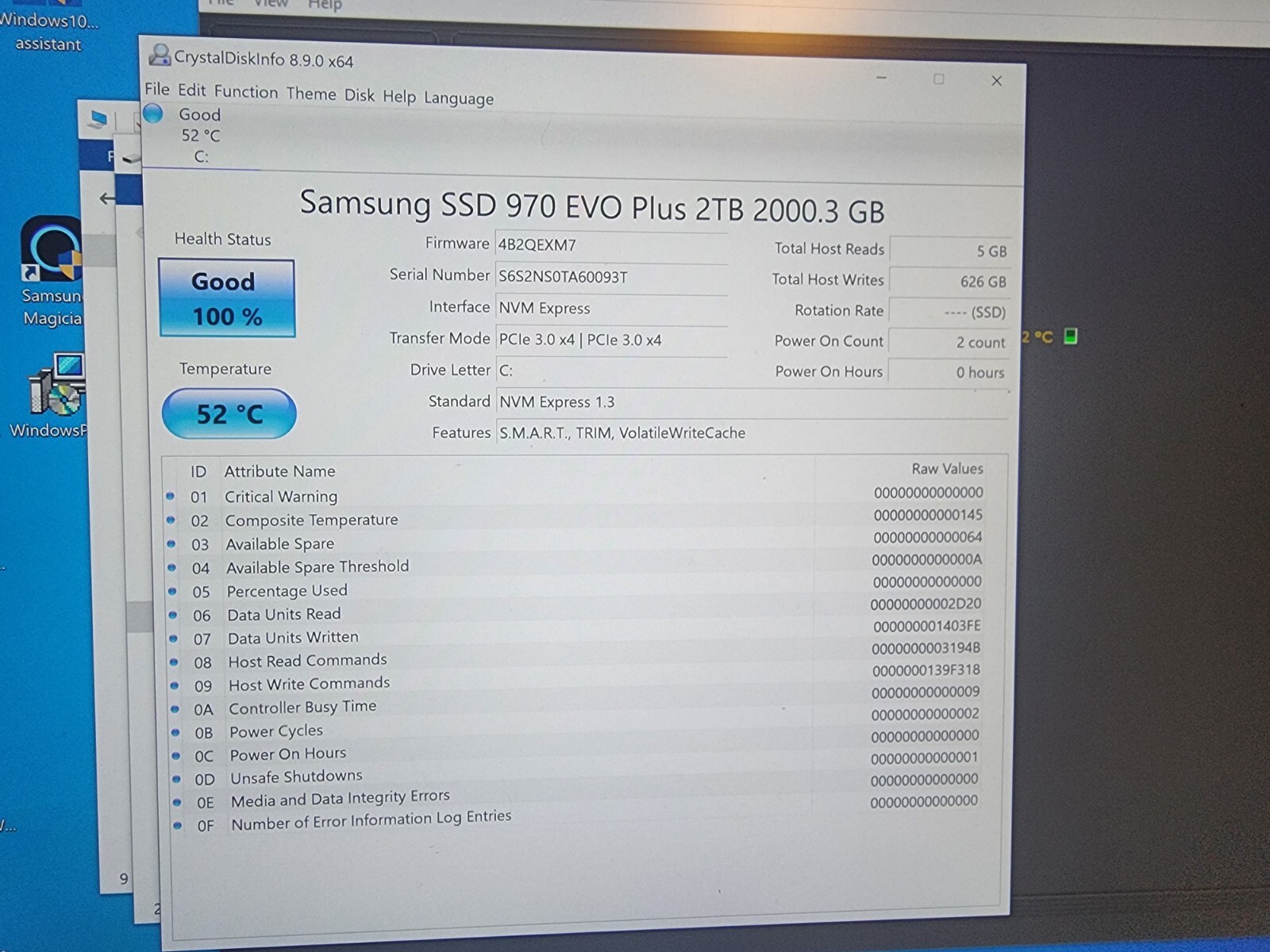Click the Raw Values column header

tap(947, 469)
